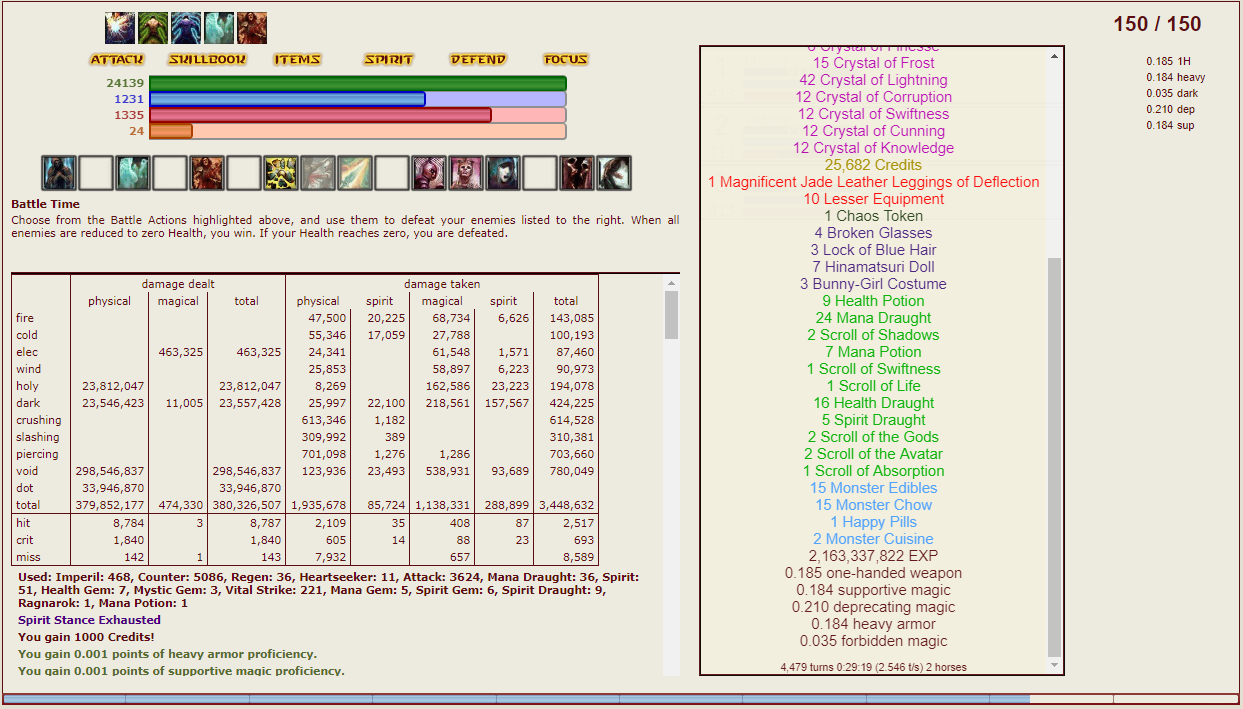Click the loot log scrollbar thumb

[1054, 456]
